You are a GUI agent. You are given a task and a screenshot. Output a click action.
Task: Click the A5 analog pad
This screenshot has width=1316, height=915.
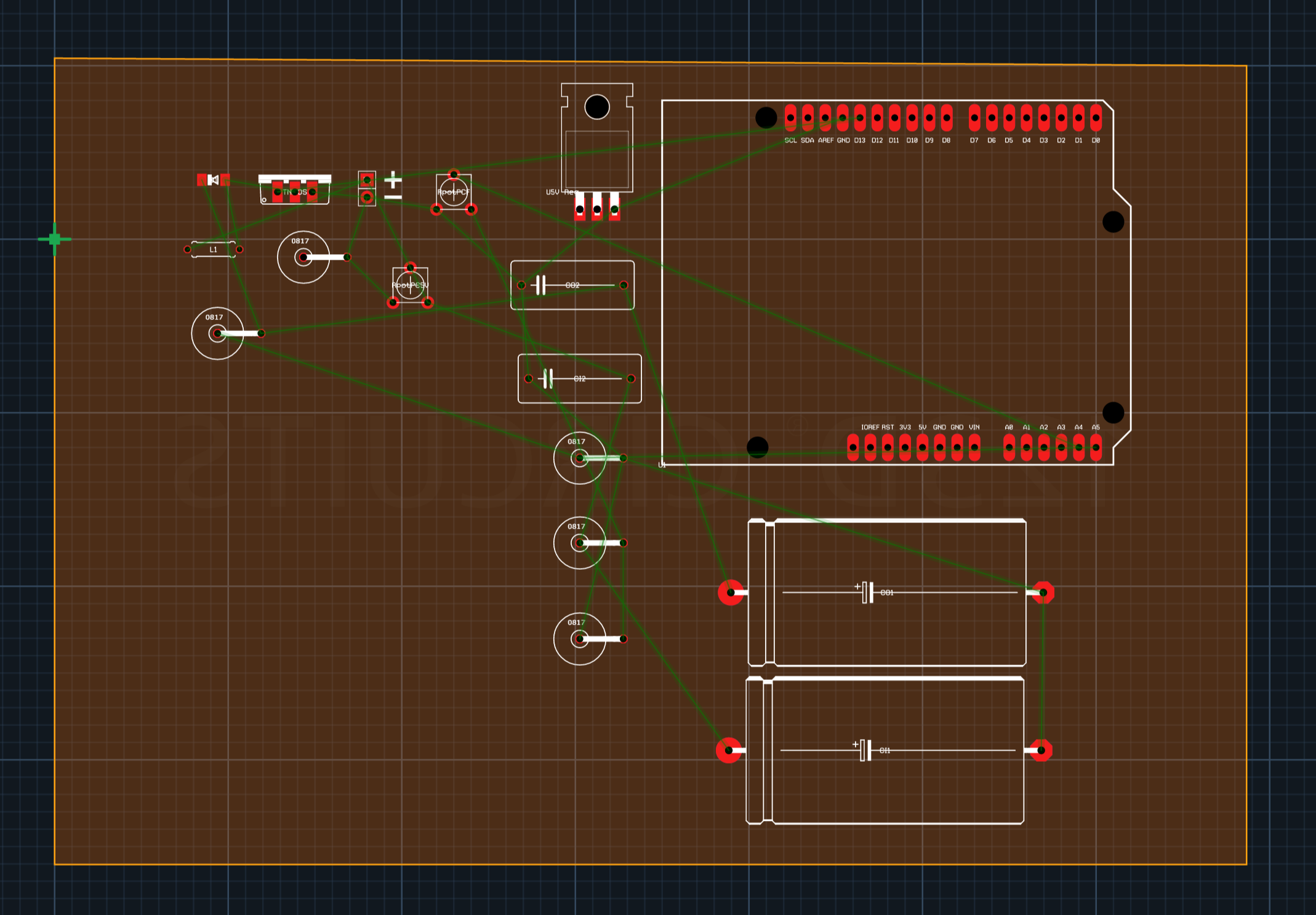[1096, 447]
